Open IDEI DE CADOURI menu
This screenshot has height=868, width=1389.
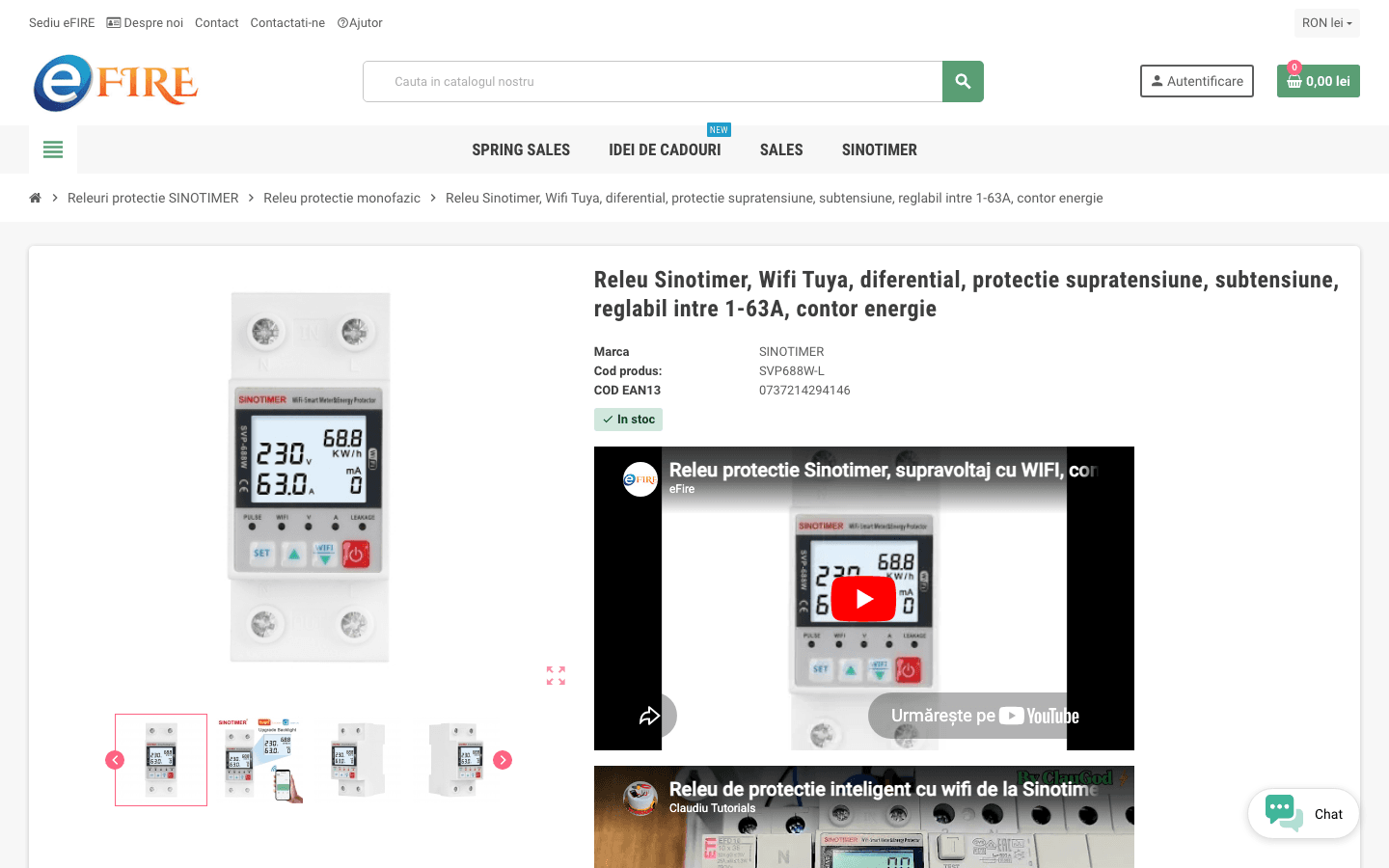pyautogui.click(x=665, y=149)
